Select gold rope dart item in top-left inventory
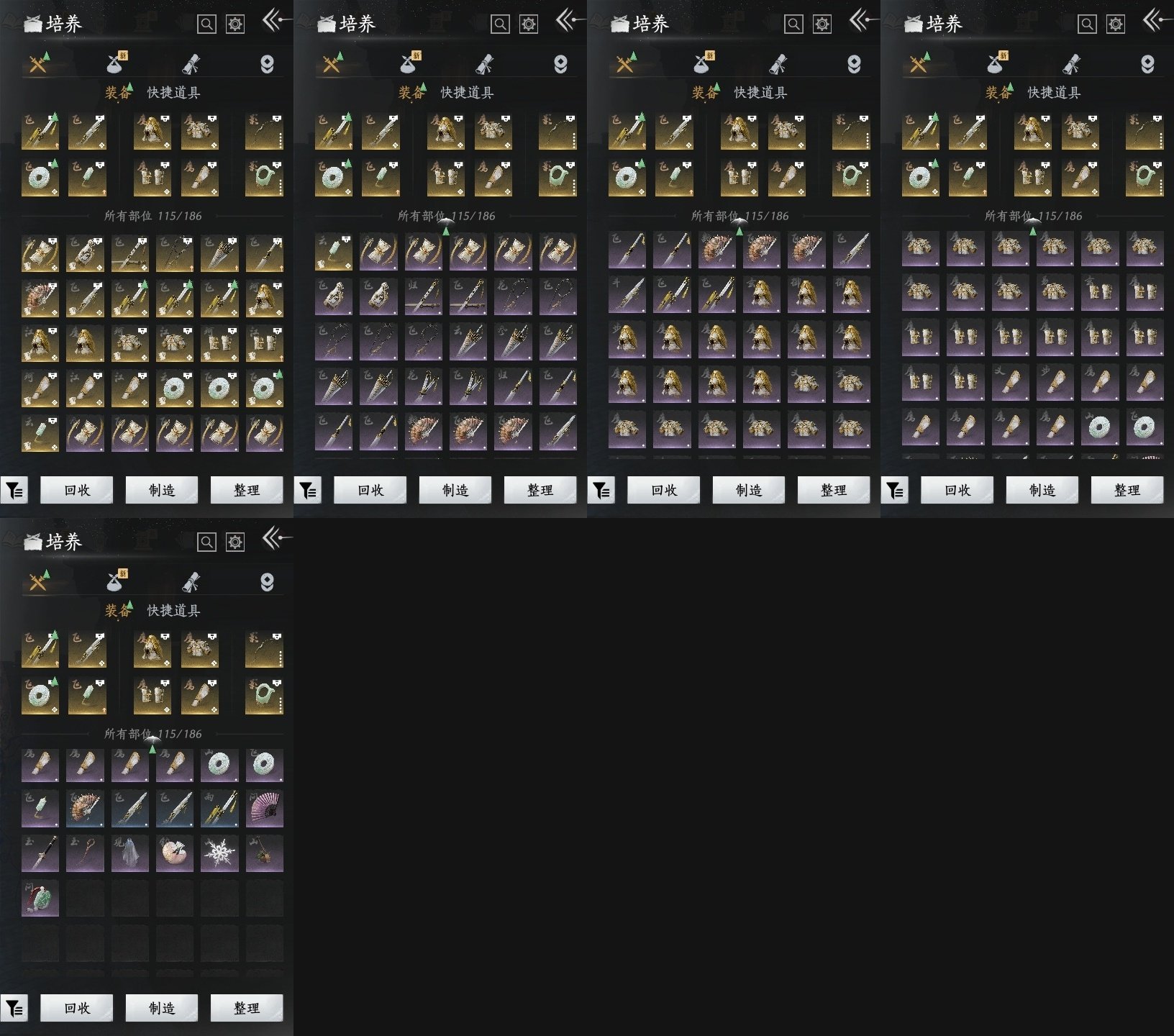 175,253
